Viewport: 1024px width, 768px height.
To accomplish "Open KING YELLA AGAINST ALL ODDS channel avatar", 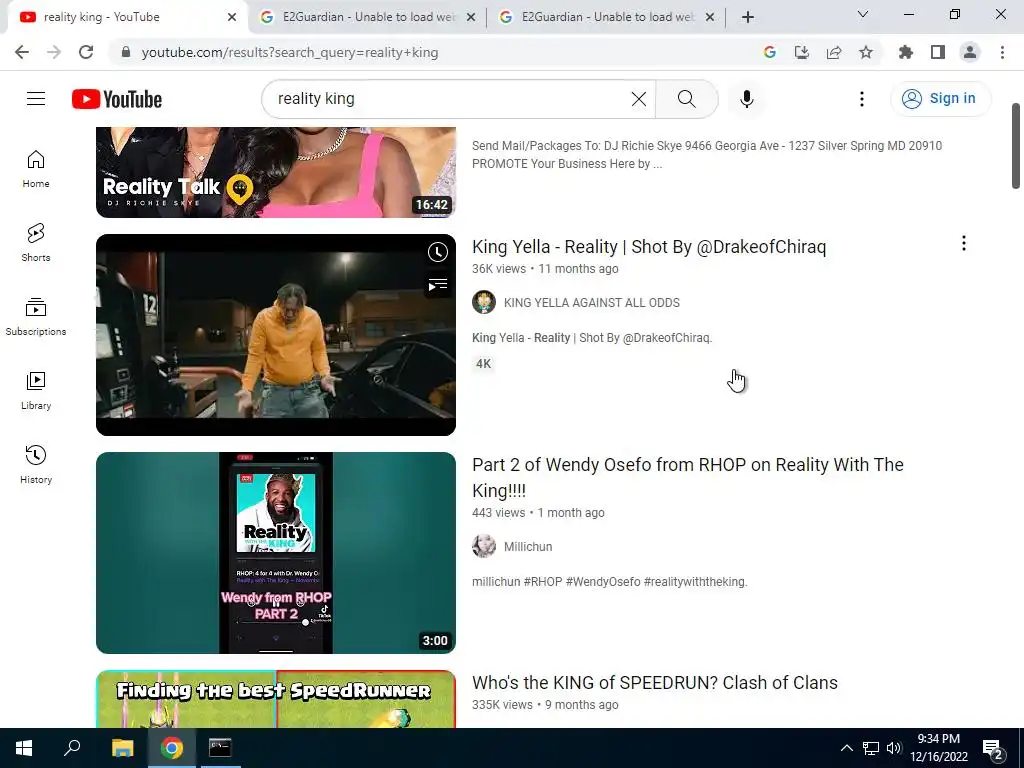I will pos(484,302).
